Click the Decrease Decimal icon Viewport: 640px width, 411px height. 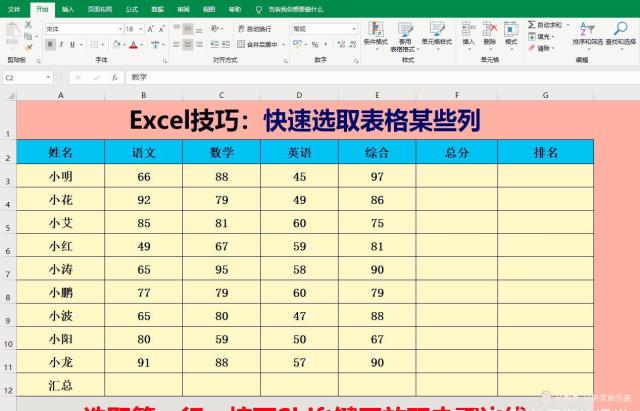[353, 44]
